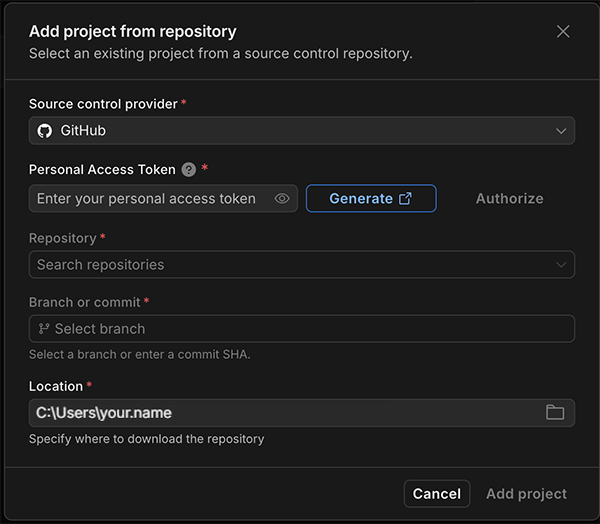Click the branch icon in the branch field
The image size is (600, 524).
point(44,329)
